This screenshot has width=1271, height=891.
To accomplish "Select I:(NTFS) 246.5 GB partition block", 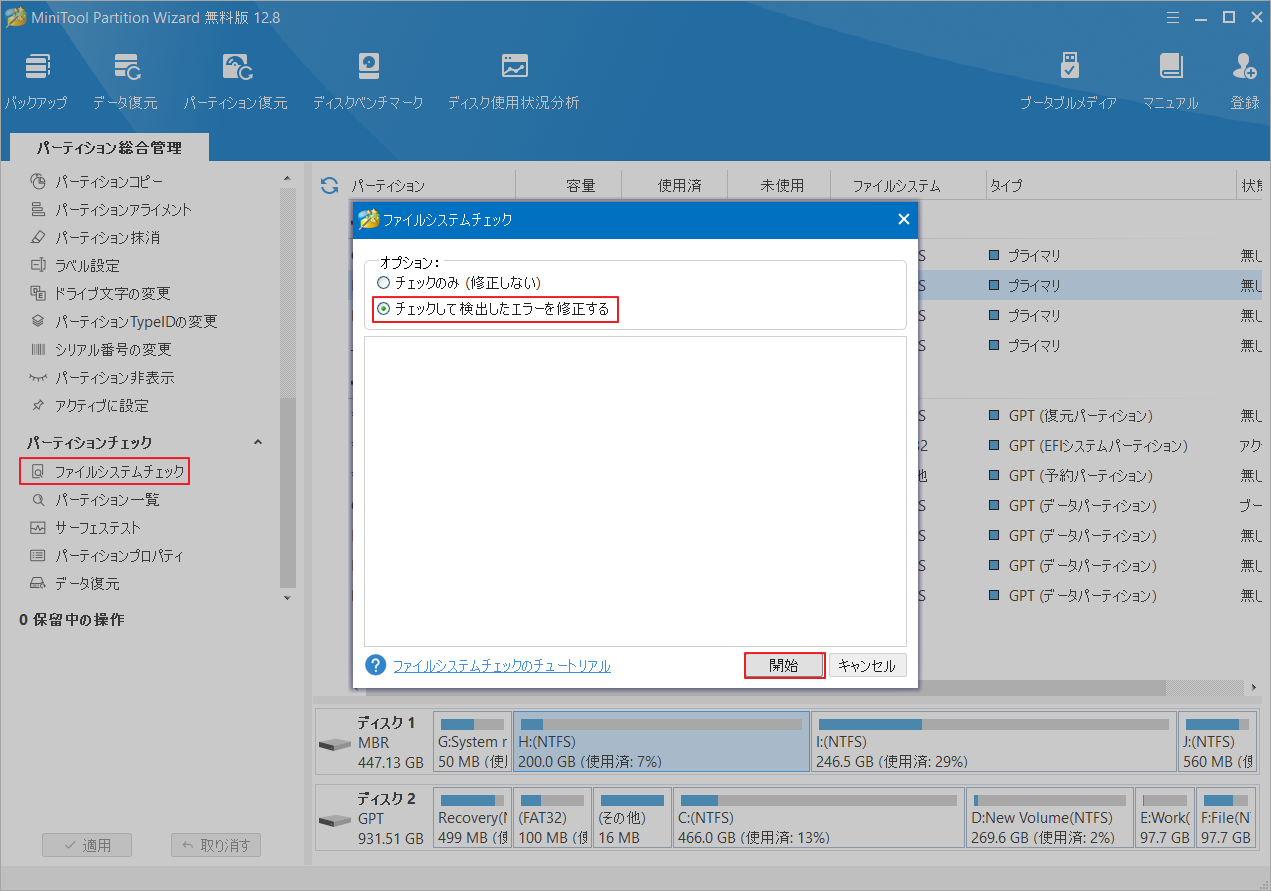I will click(x=993, y=742).
